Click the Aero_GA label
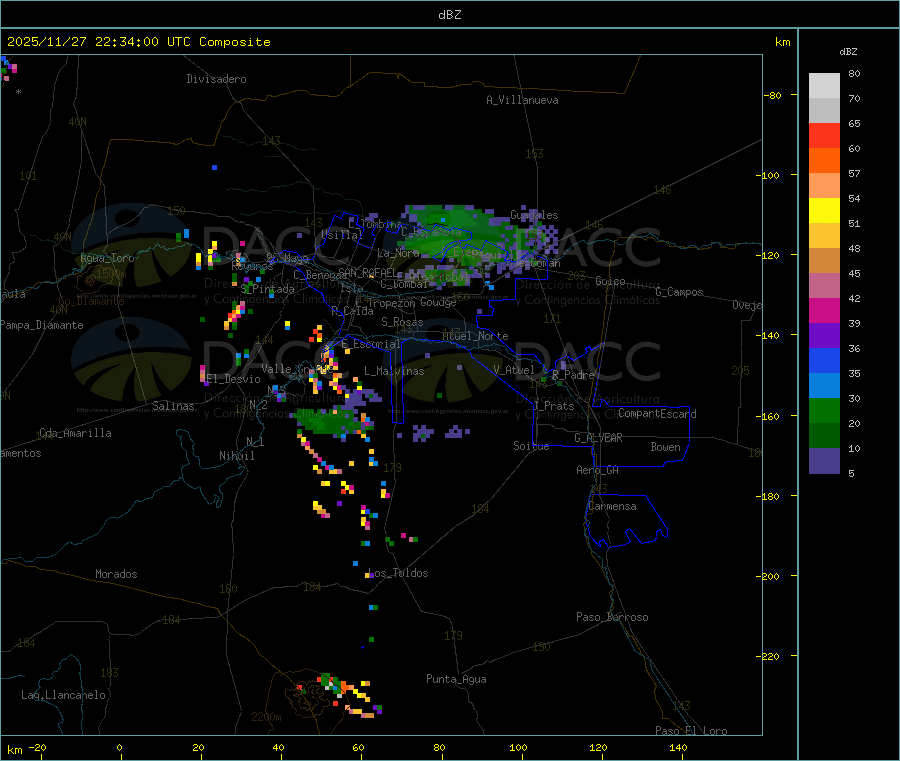Image resolution: width=900 pixels, height=761 pixels. [598, 470]
